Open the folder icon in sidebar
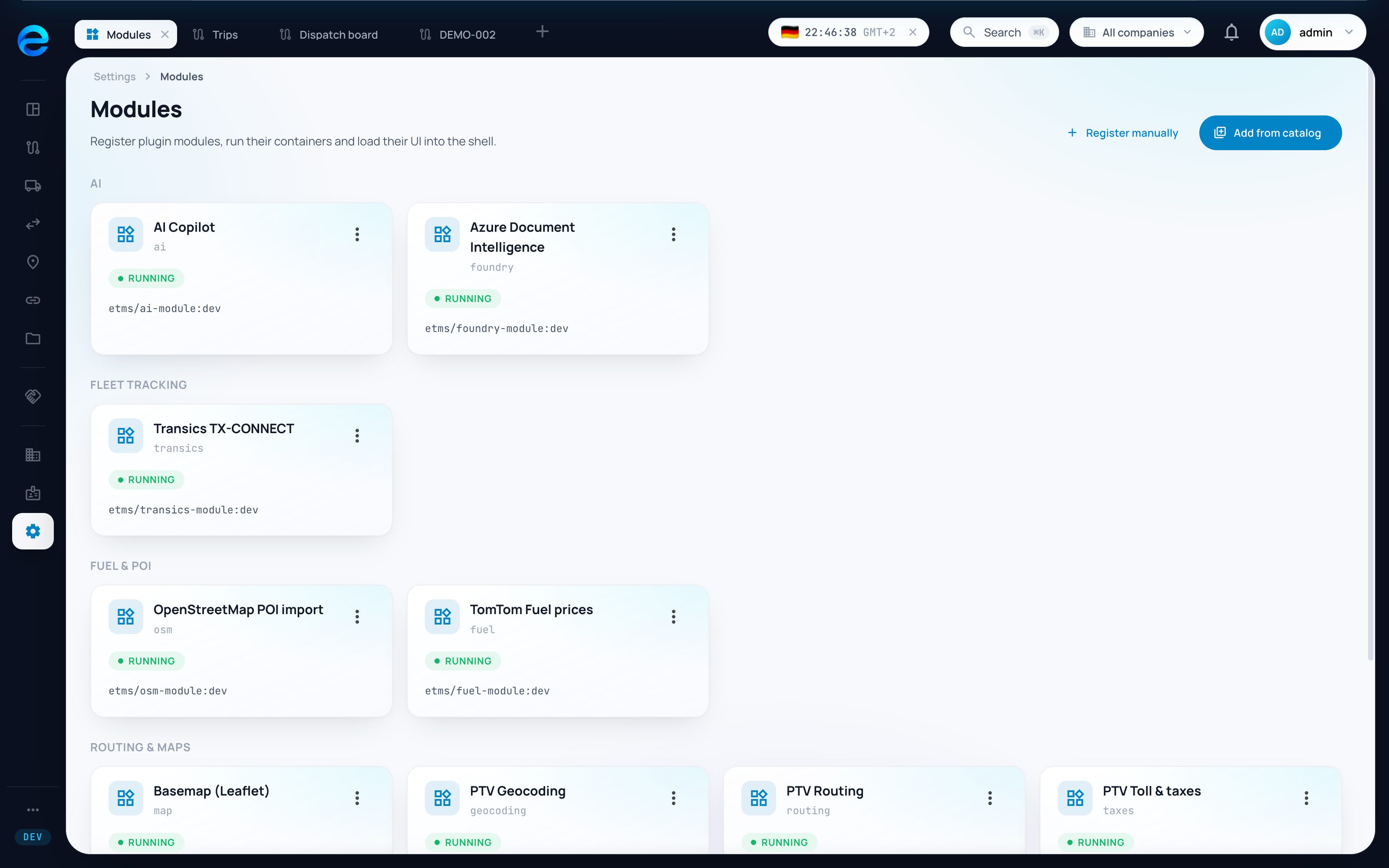 coord(33,338)
